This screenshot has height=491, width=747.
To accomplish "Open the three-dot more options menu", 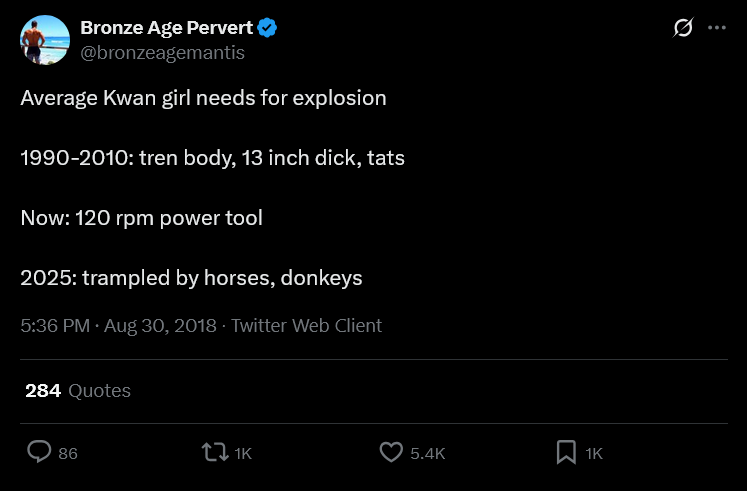I will click(x=717, y=28).
